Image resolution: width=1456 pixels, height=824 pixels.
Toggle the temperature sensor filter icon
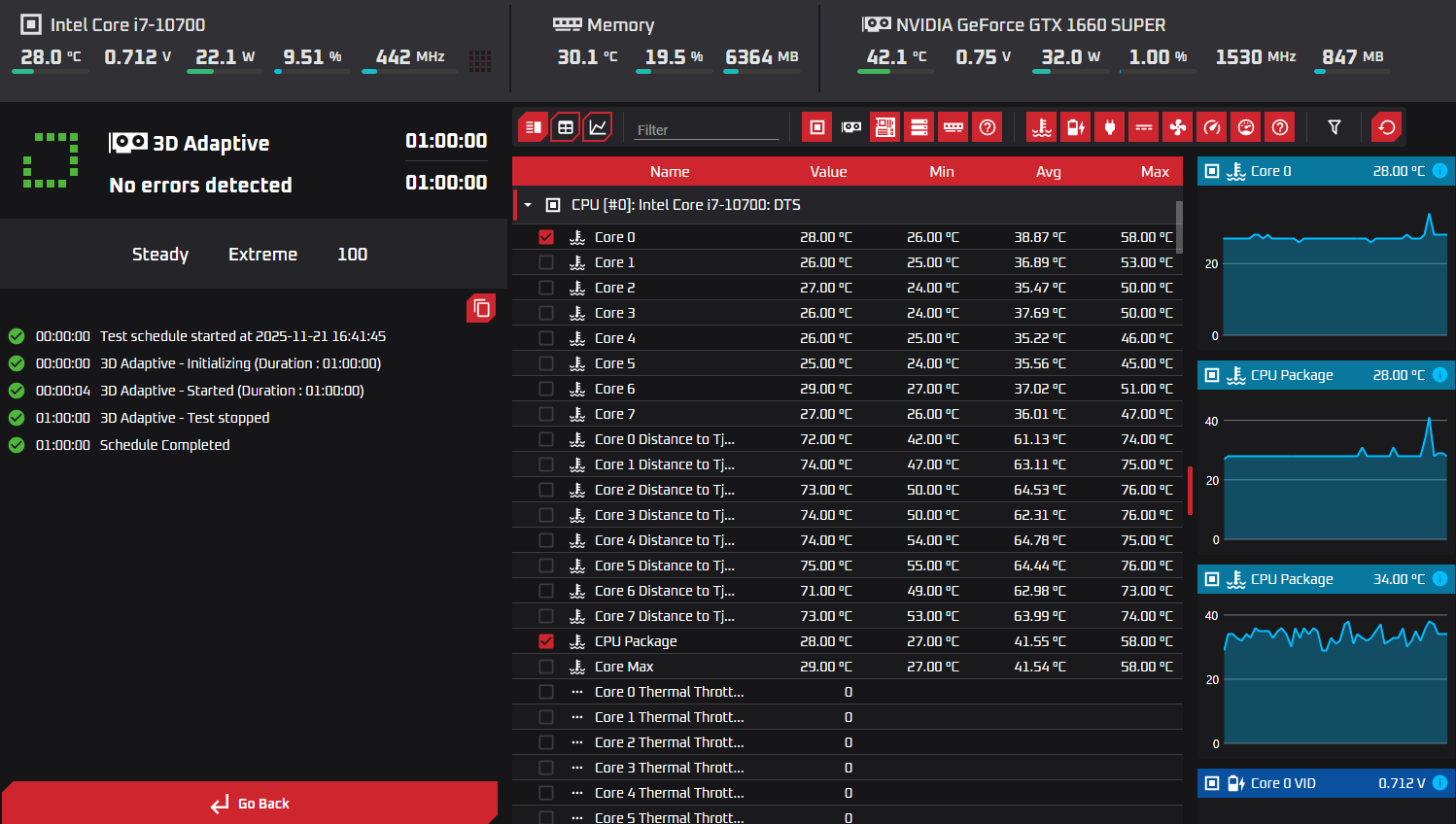tap(1041, 127)
